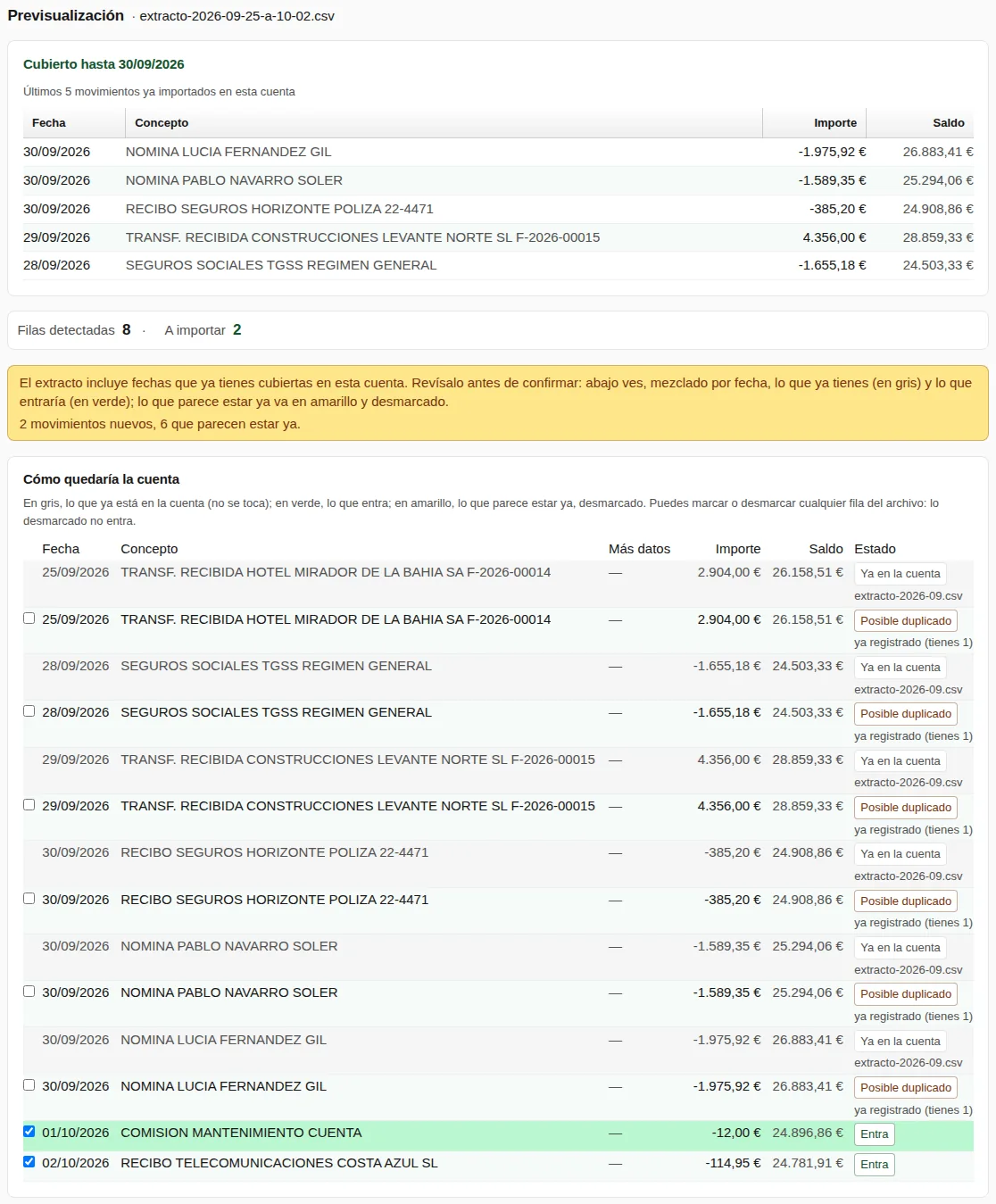Screen dimensions: 996x1204
Task: Enable checkbox for RECIBO SEGUROS HORIZONTE duplicate row
Action: 29,899
